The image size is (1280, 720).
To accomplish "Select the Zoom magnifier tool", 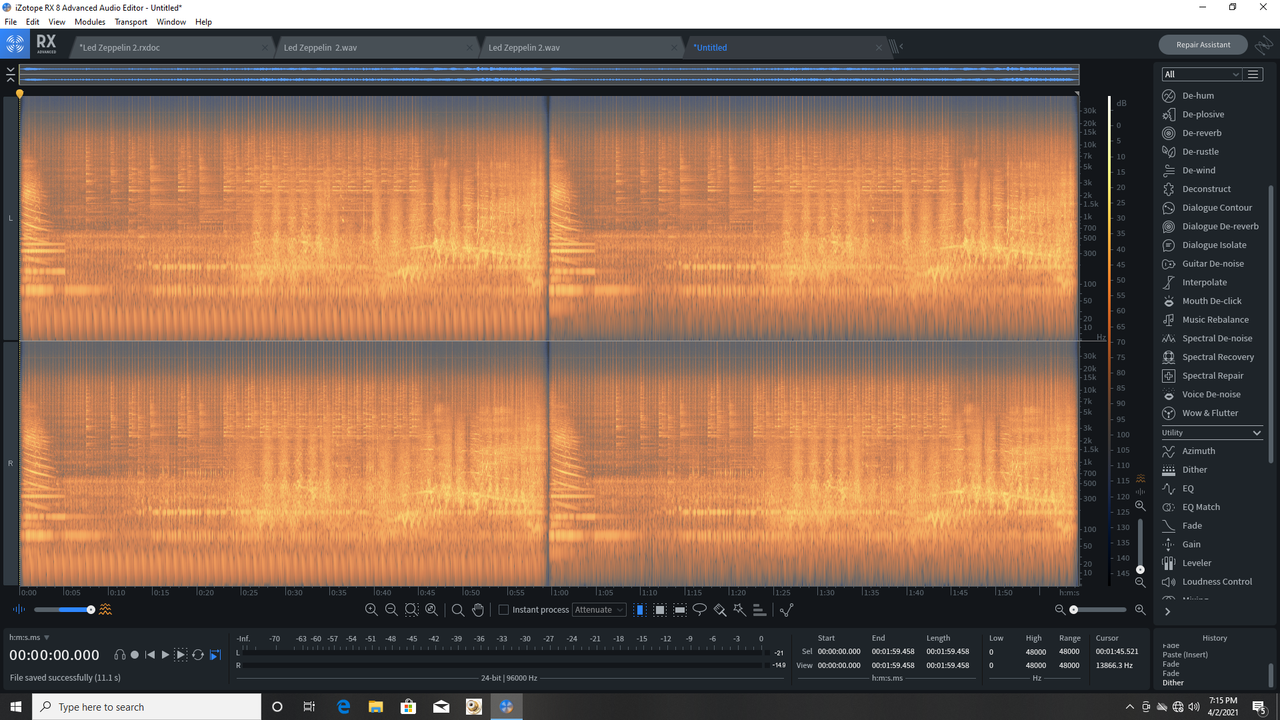I will (x=458, y=610).
